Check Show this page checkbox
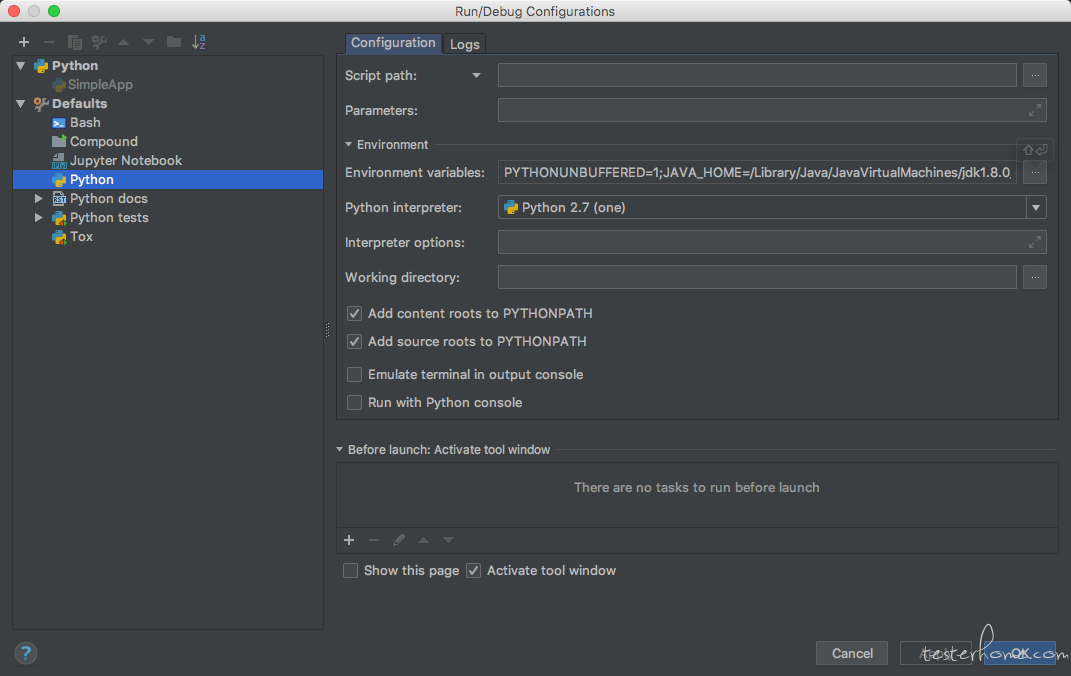Screen dimensions: 1071x676 [x=350, y=570]
